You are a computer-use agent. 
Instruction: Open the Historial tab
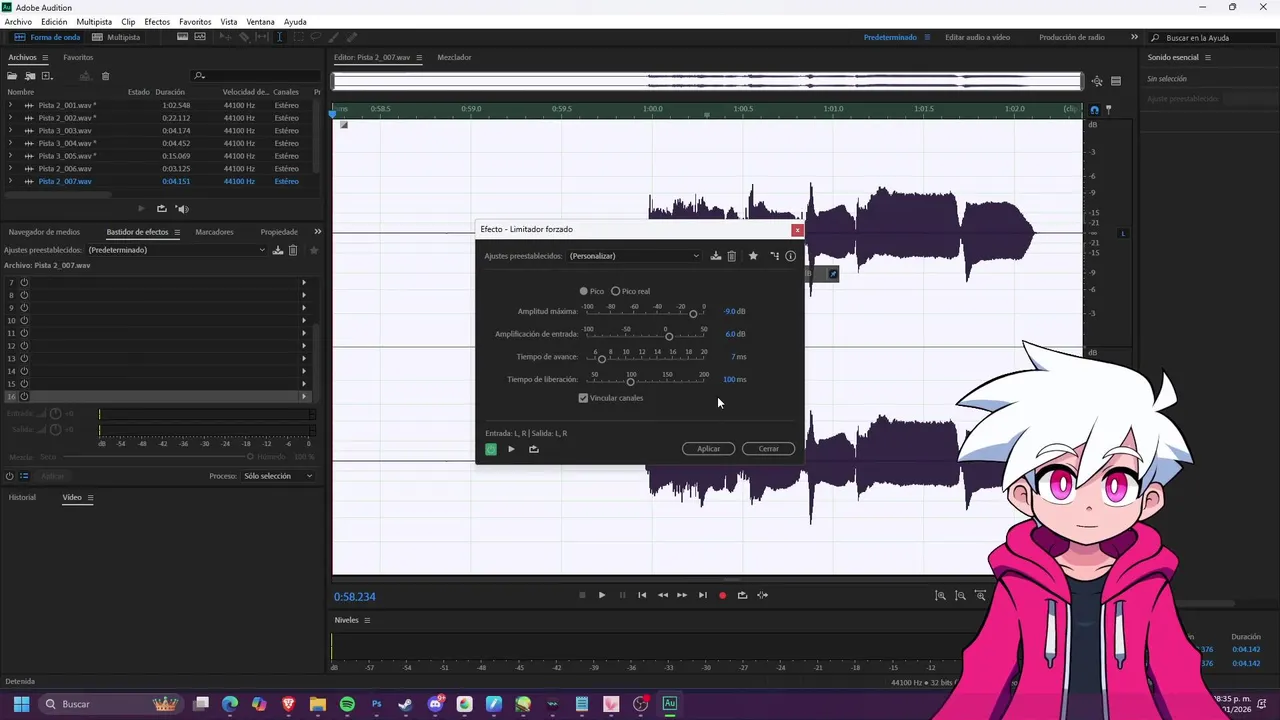pos(22,497)
